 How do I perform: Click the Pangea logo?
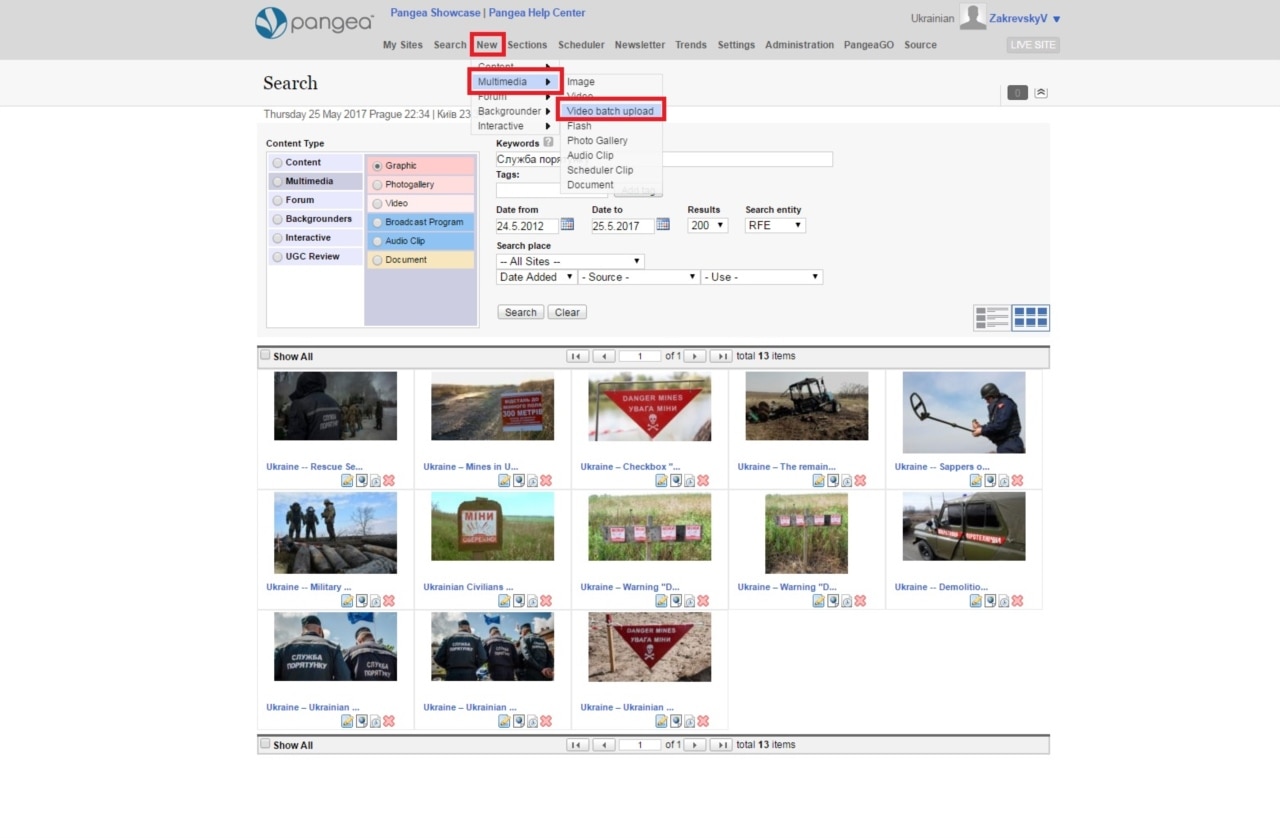[314, 23]
